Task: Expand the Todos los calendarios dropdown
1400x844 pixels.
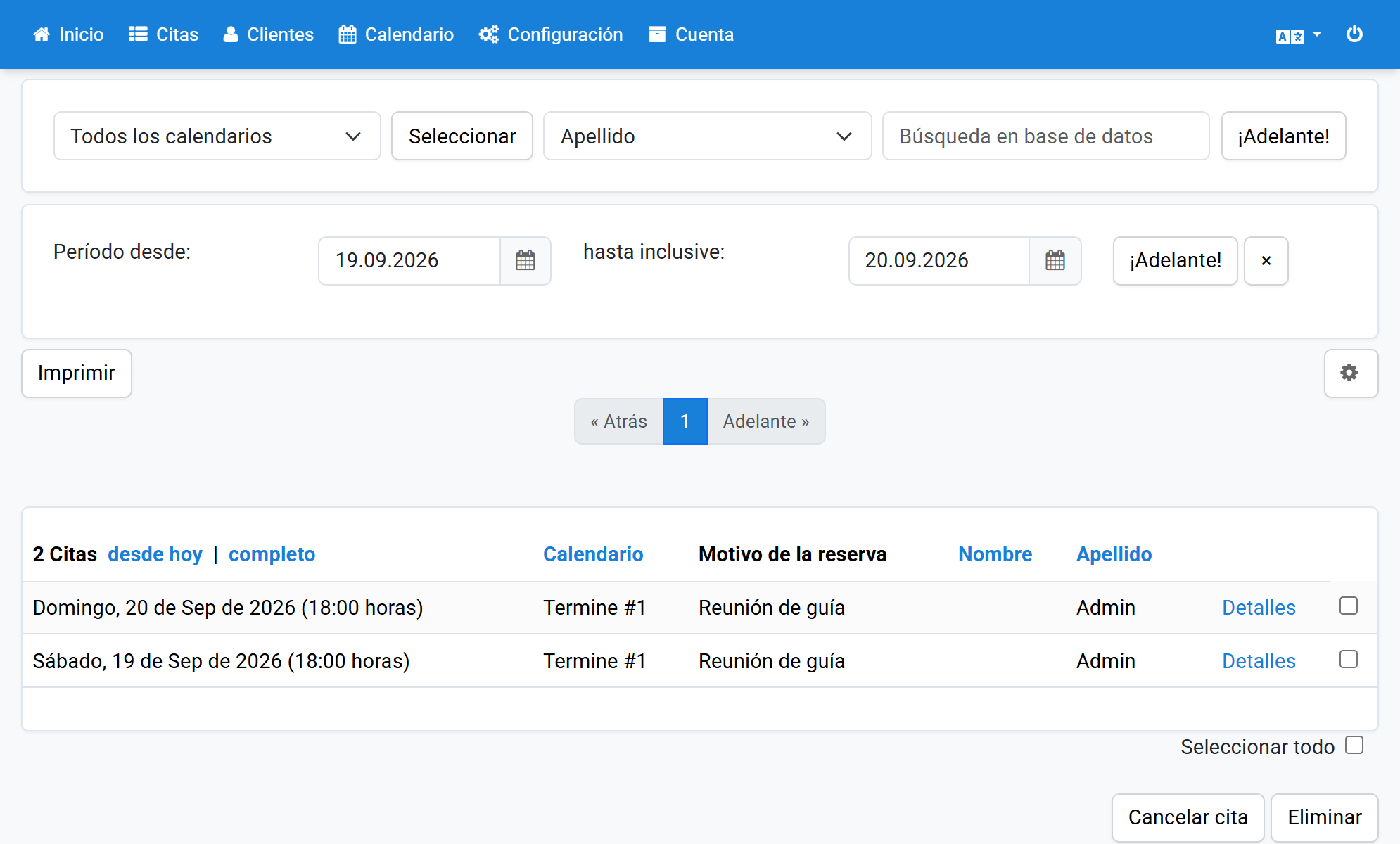Action: [217, 136]
